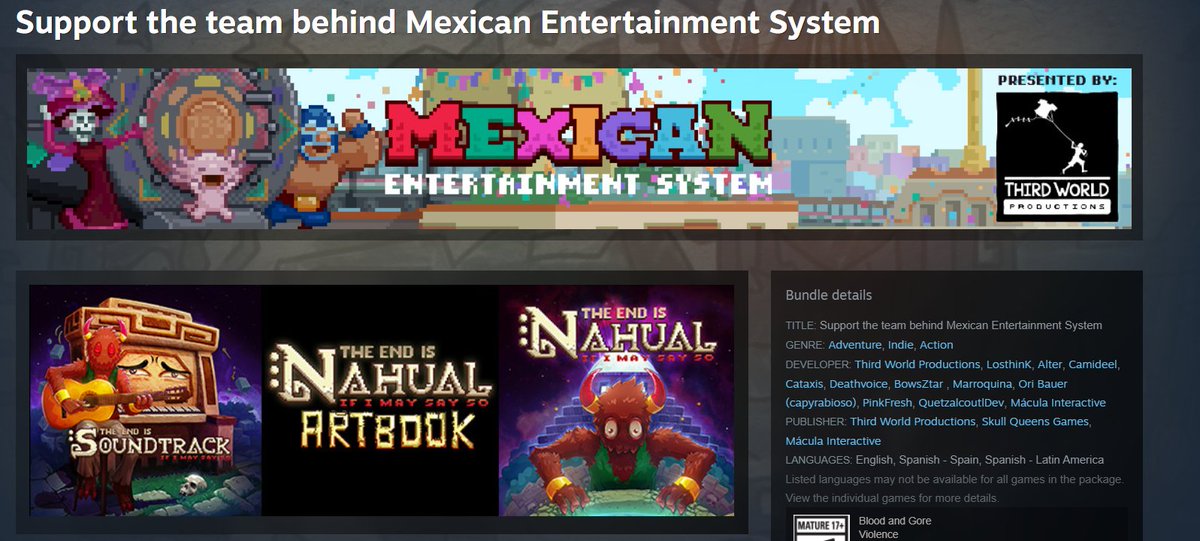The width and height of the screenshot is (1200, 541).
Task: Open developer Third World Productions link
Action: [917, 364]
